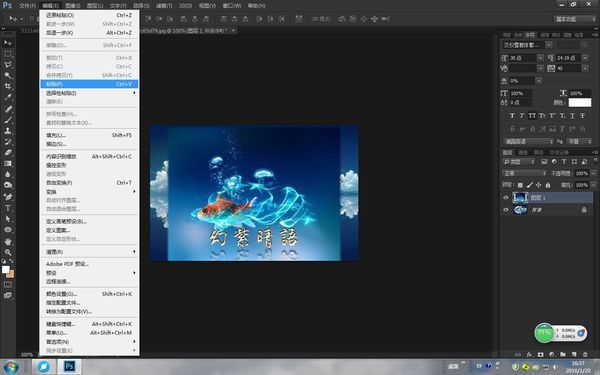Open the workspace switcher dropdown
Image resolution: width=600 pixels, height=375 pixels.
[x=575, y=19]
